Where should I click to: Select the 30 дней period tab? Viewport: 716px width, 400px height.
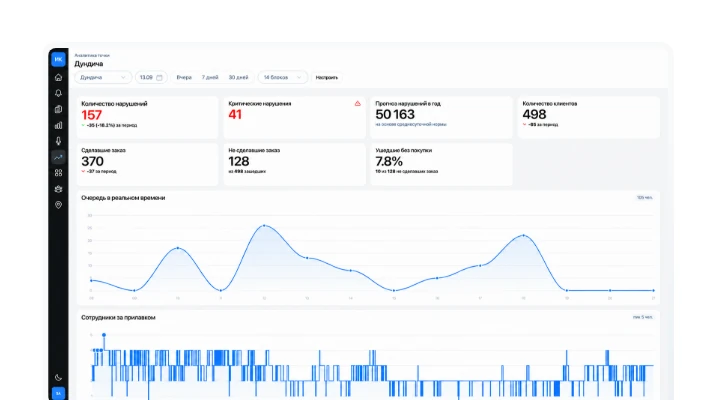[x=238, y=78]
